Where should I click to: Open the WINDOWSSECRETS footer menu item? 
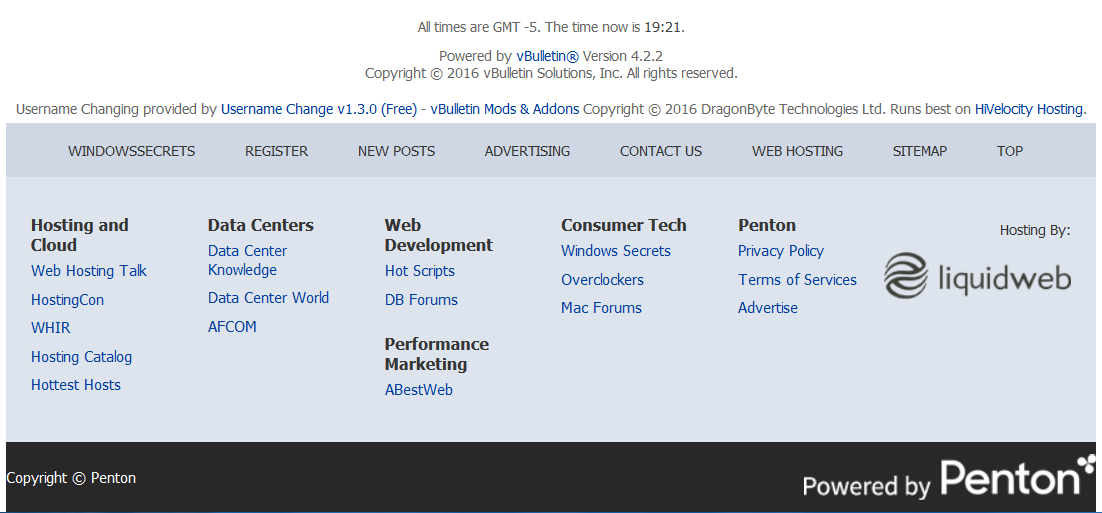(x=131, y=151)
